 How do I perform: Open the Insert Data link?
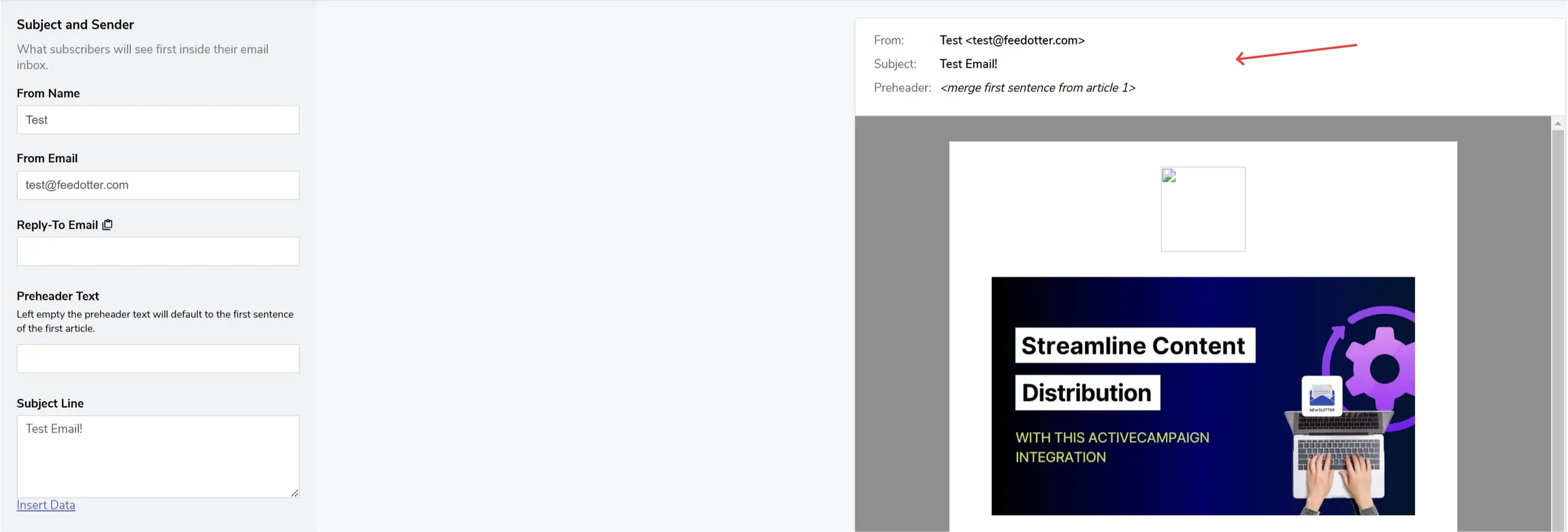[46, 505]
